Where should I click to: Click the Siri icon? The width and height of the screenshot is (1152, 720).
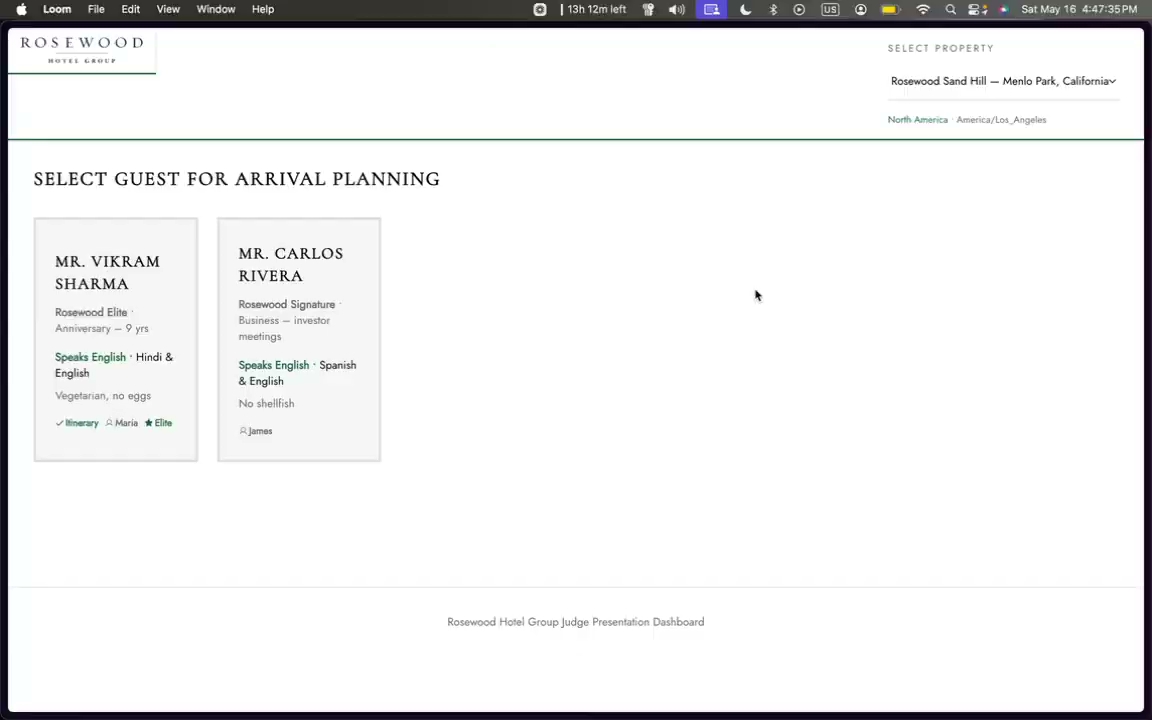[1004, 10]
